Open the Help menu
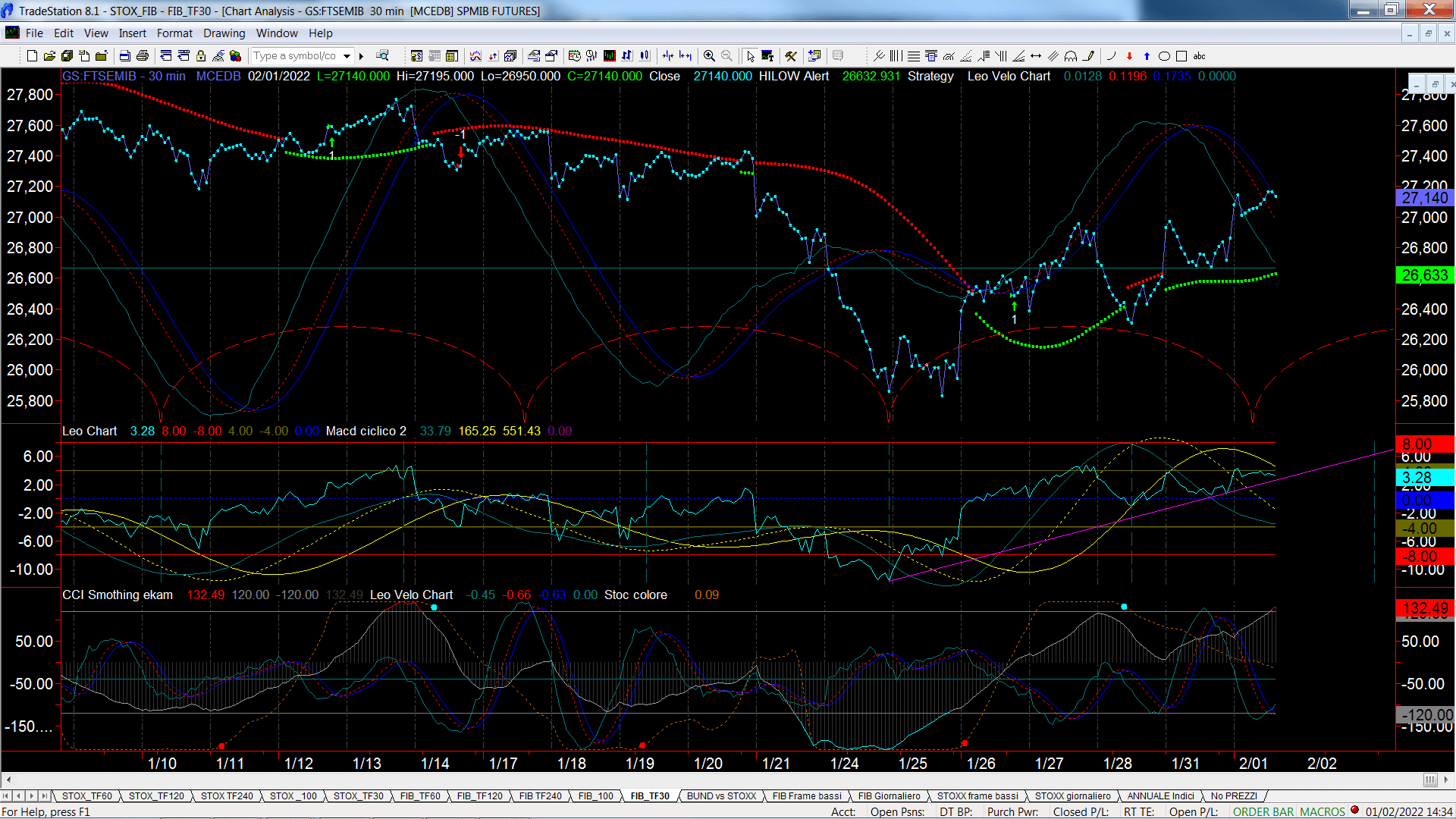The height and width of the screenshot is (819, 1456). (x=321, y=33)
